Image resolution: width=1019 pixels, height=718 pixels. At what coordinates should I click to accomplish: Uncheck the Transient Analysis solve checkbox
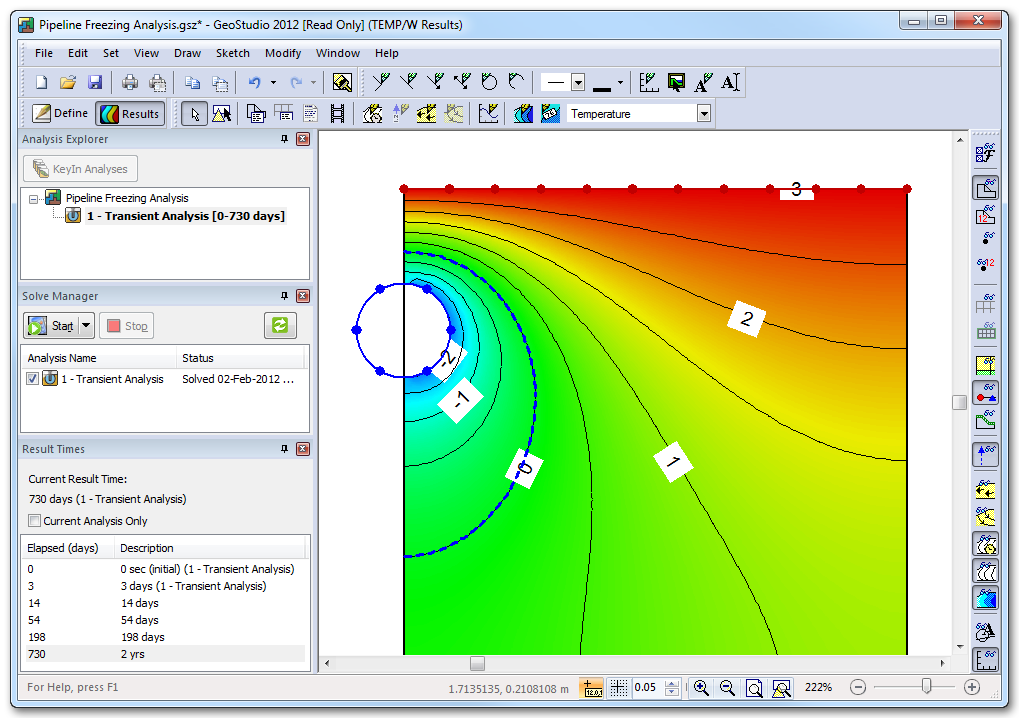click(x=33, y=378)
